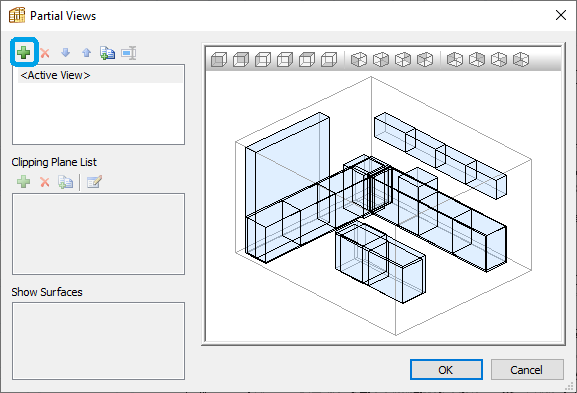Add a clipping plane with the faded plus
The width and height of the screenshot is (577, 393).
click(x=24, y=182)
